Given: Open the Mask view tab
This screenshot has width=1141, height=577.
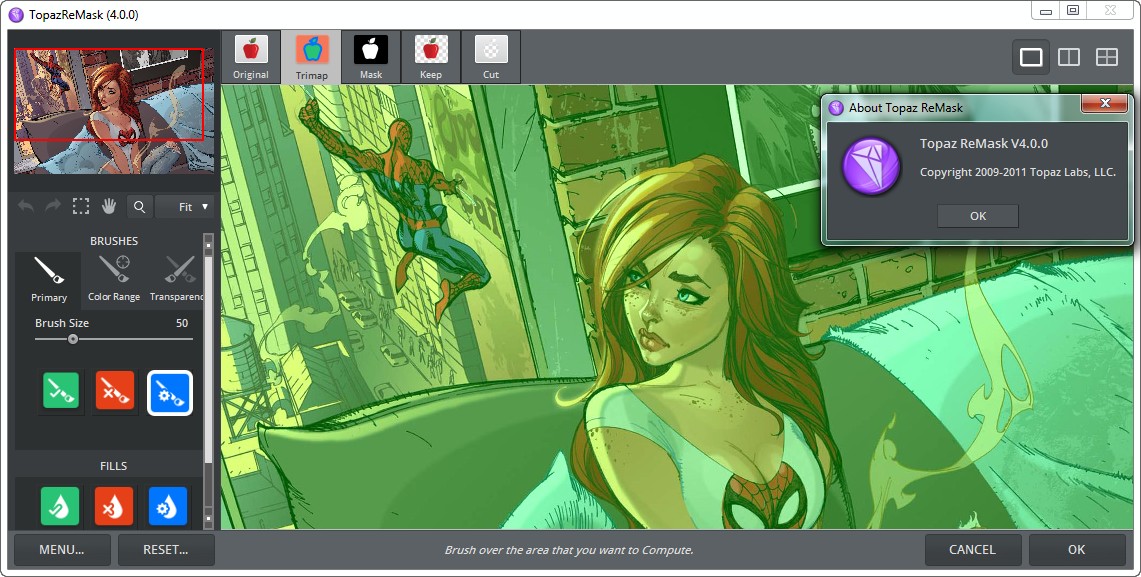Looking at the screenshot, I should pyautogui.click(x=371, y=57).
